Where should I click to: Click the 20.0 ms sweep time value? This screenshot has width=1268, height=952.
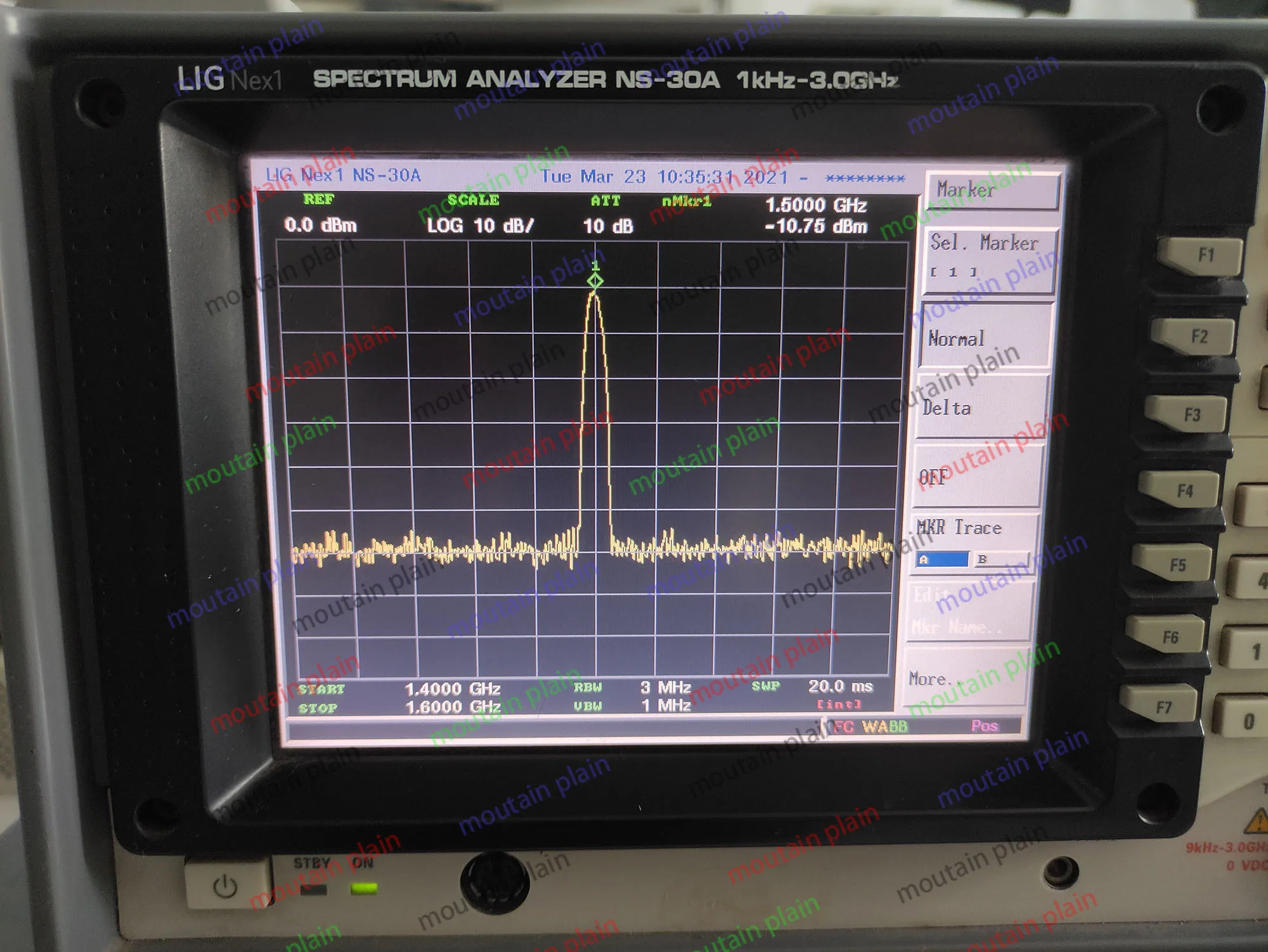[840, 686]
